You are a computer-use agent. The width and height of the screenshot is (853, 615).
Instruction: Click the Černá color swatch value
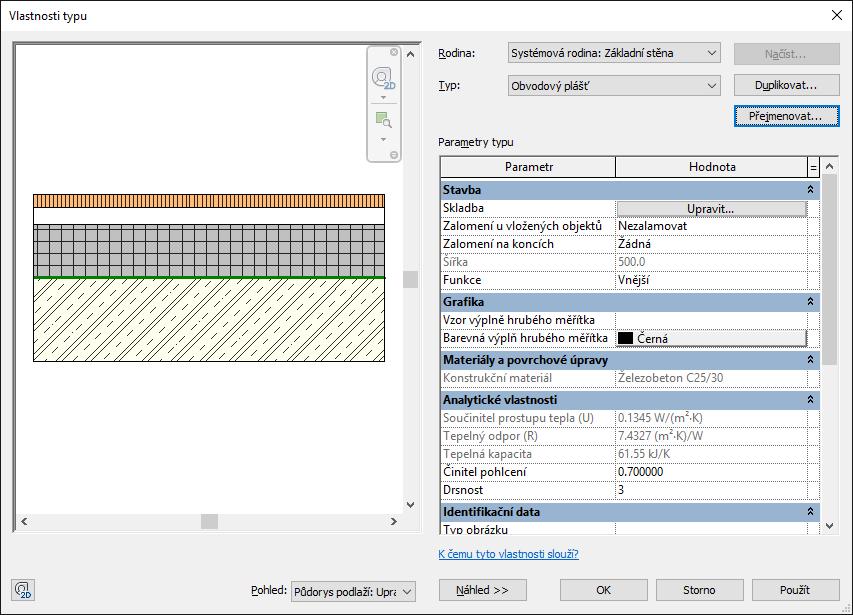tap(711, 338)
